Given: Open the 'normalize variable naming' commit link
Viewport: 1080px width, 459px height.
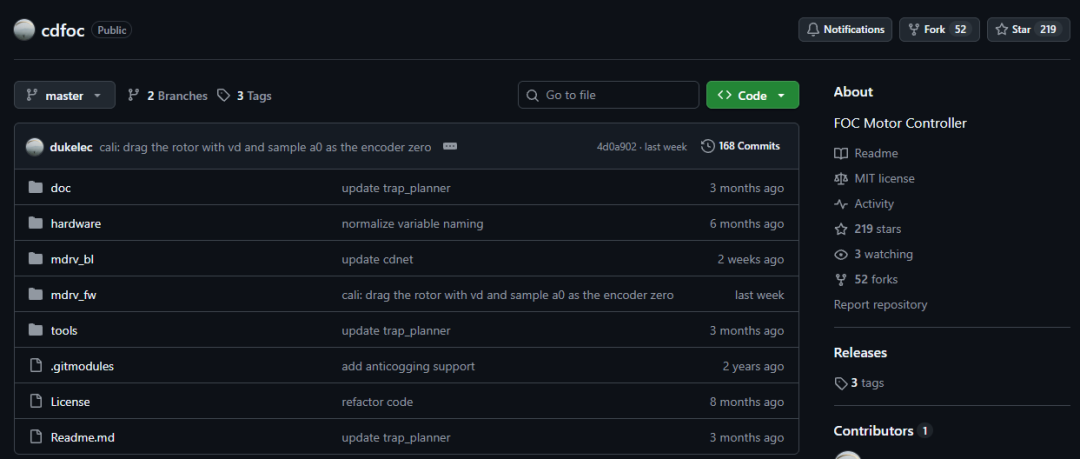Looking at the screenshot, I should [413, 224].
